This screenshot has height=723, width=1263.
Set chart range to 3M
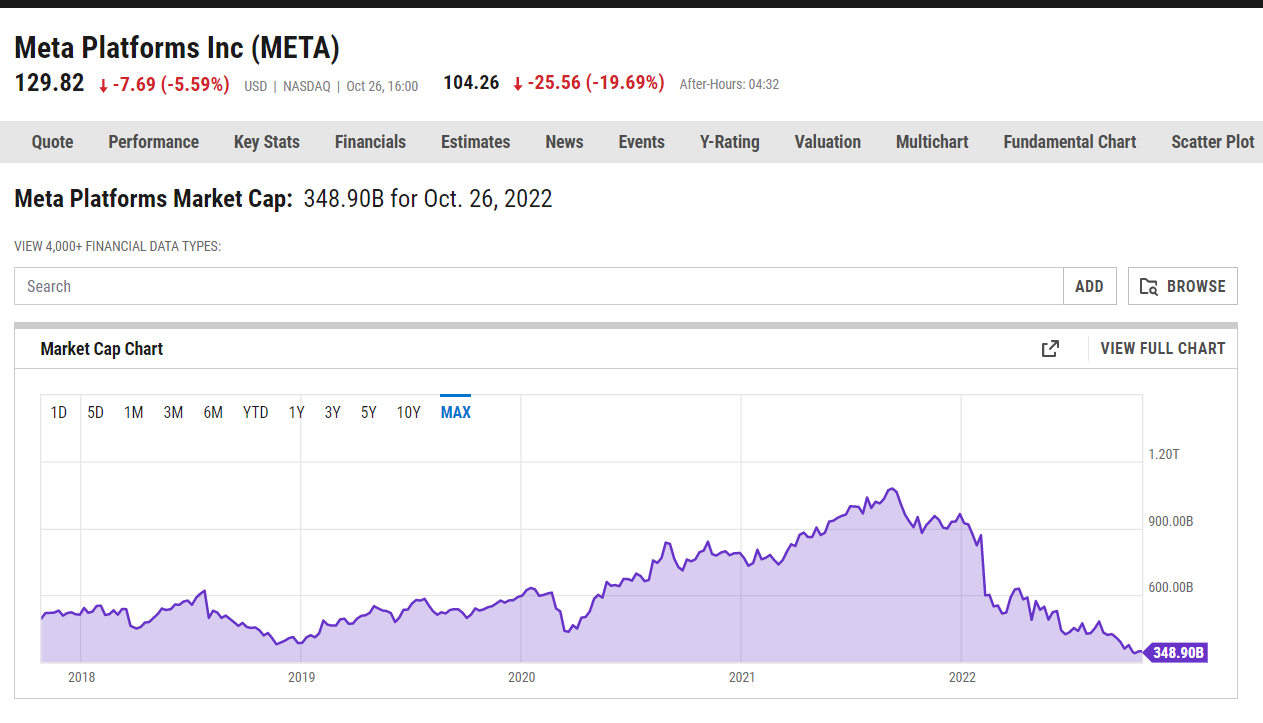click(173, 412)
